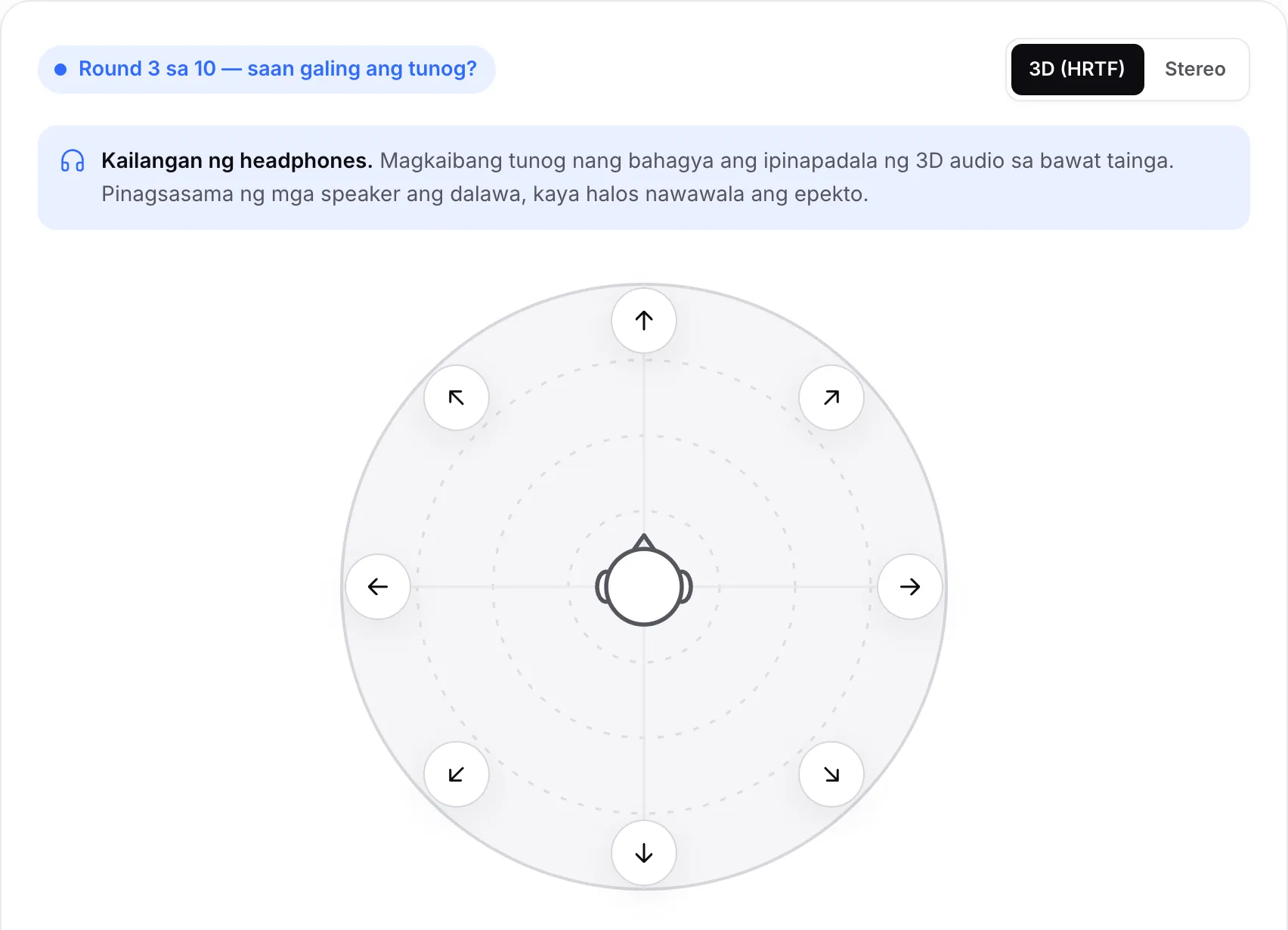Click the bold 'Kailangan ng headphones.' text
The height and width of the screenshot is (930, 1288).
237,161
